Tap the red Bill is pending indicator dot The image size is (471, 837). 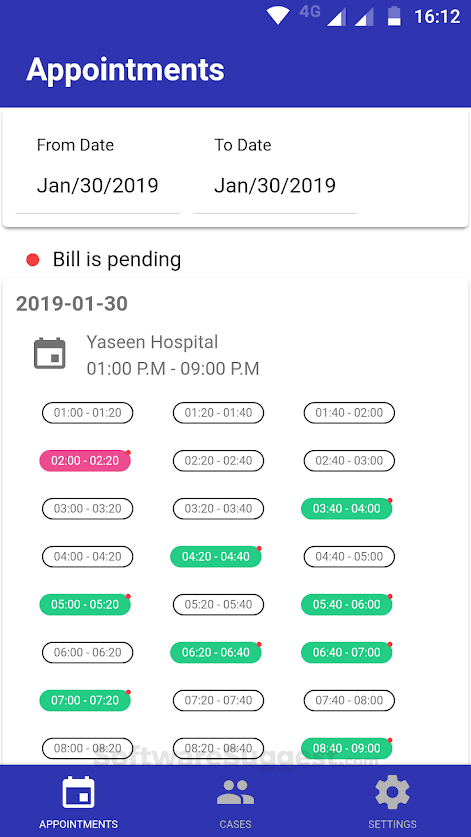click(x=33, y=260)
